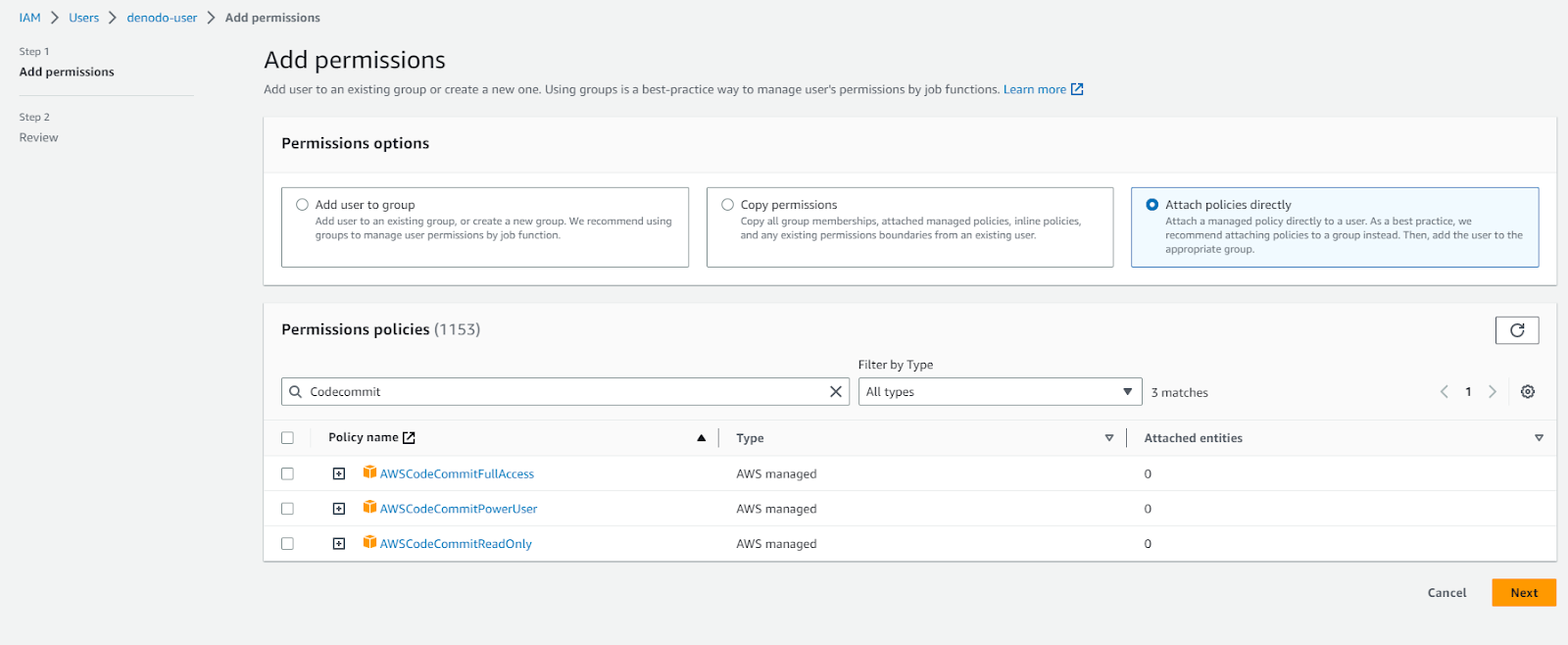Click the Permissions options heading
Image resolution: width=1568 pixels, height=645 pixels.
click(355, 143)
